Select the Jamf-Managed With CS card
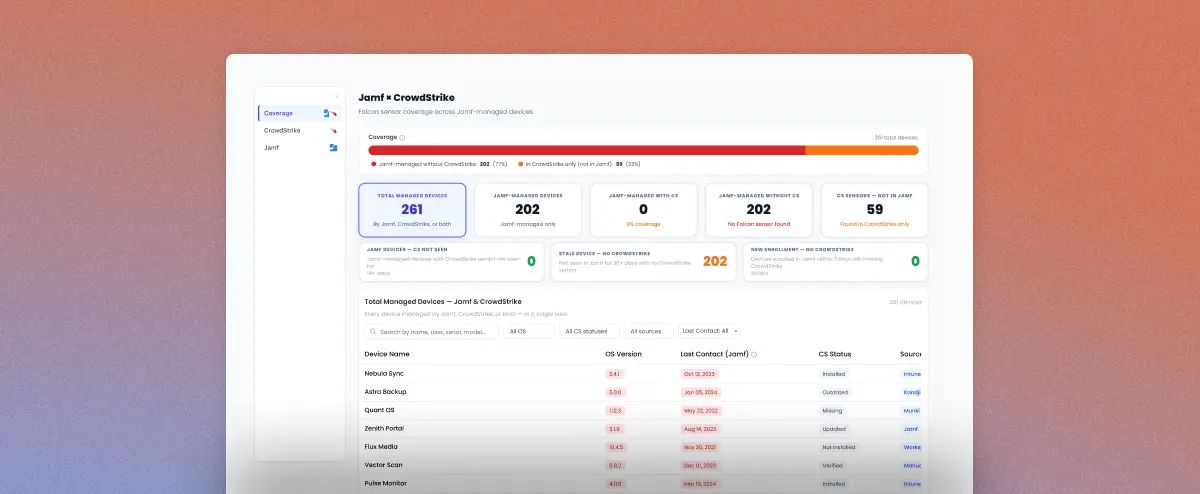1200x494 pixels. (x=644, y=210)
